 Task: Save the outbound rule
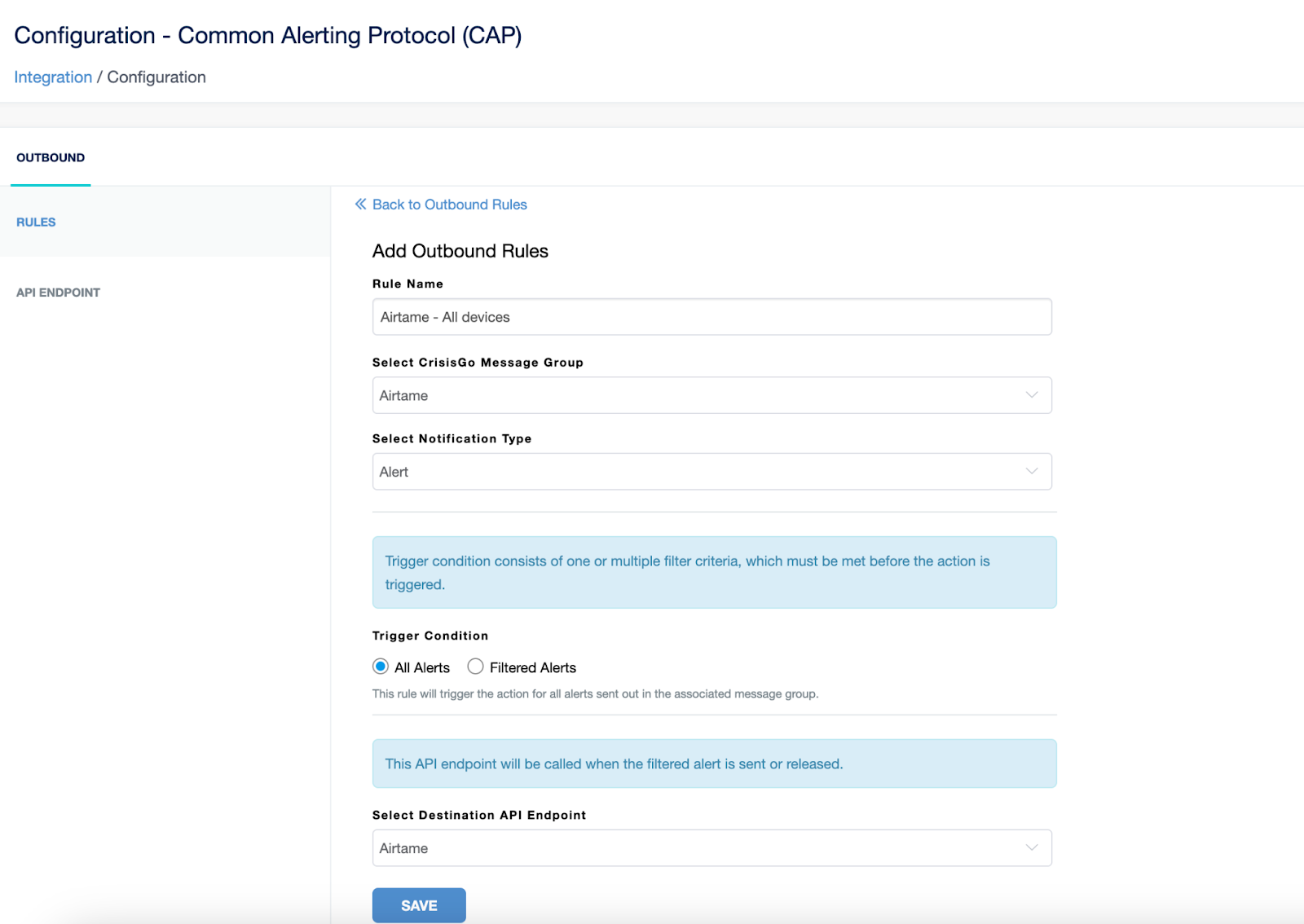click(419, 905)
